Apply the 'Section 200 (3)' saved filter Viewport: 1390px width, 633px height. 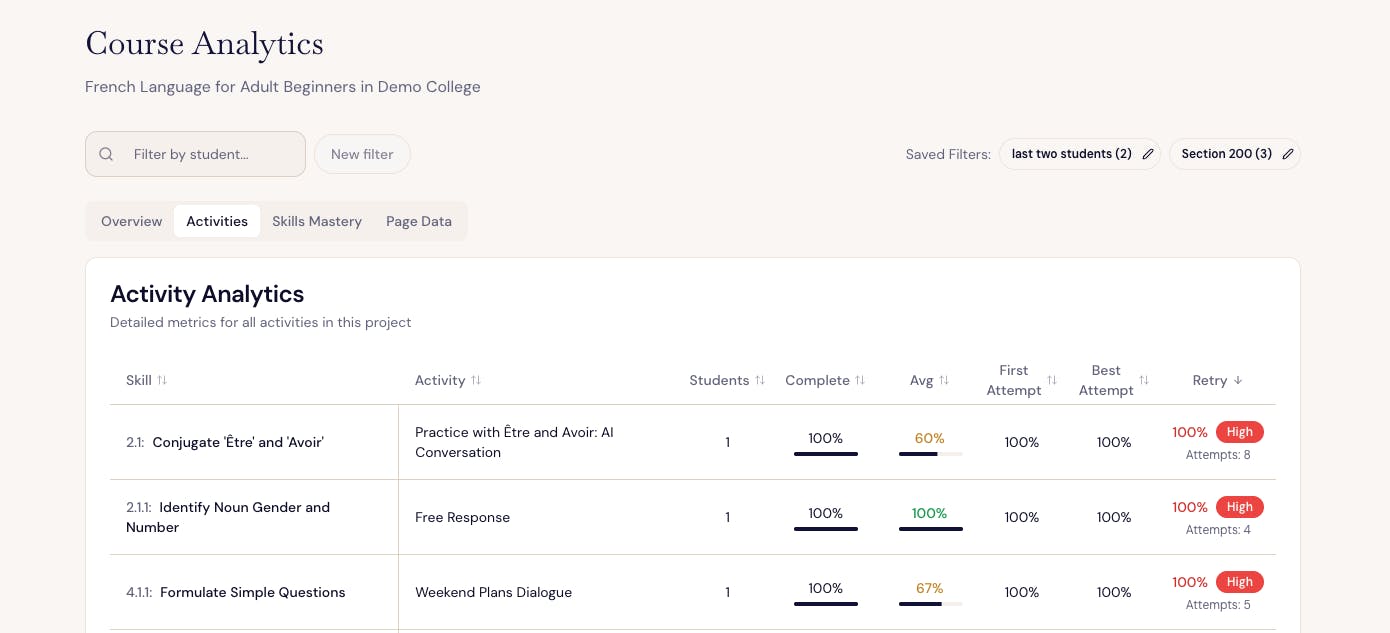[1226, 154]
